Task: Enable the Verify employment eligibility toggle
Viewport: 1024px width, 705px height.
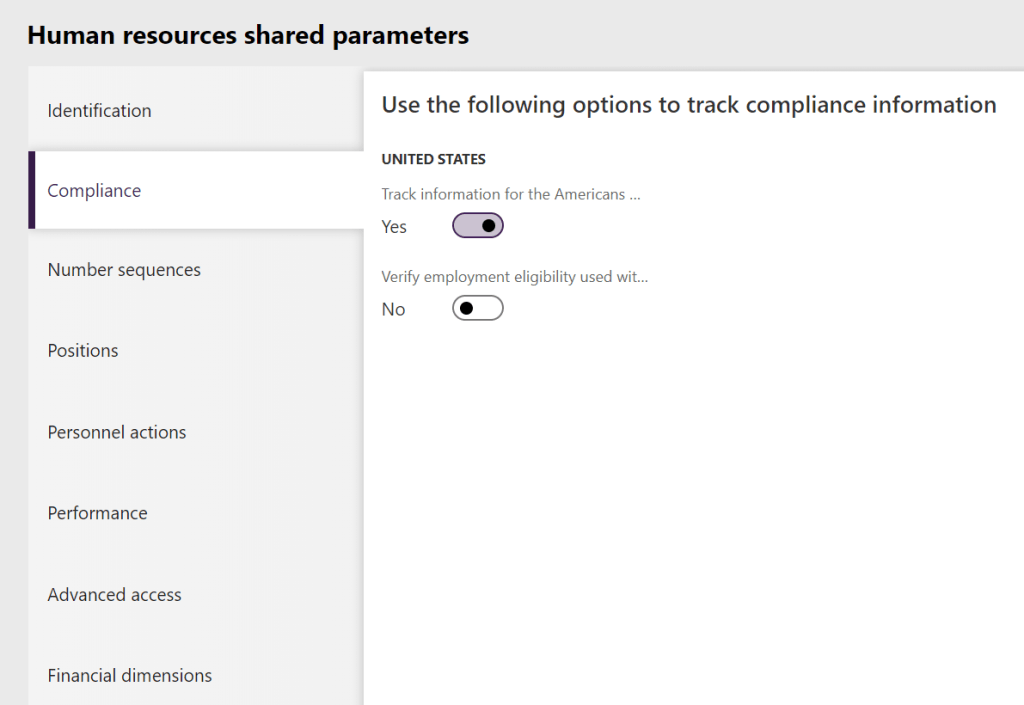Action: pyautogui.click(x=477, y=308)
